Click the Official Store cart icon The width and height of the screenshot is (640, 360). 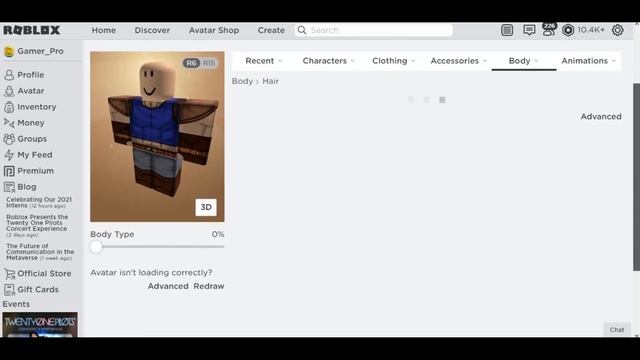(x=9, y=273)
